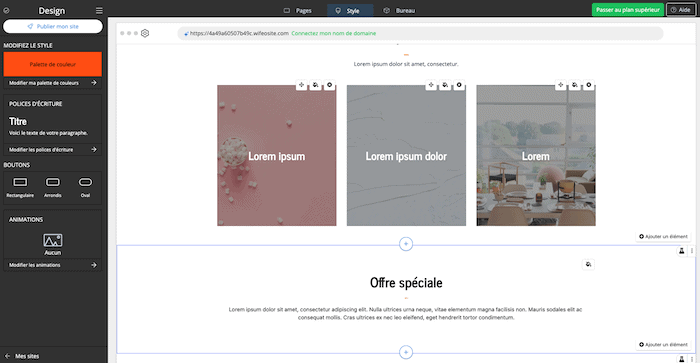
Task: Switch to the Style tab
Action: 350,10
